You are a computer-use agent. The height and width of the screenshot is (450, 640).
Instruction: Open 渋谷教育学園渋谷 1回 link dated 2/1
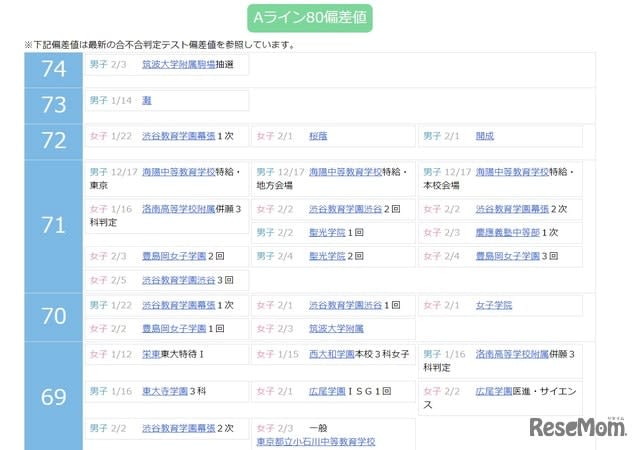tap(346, 305)
